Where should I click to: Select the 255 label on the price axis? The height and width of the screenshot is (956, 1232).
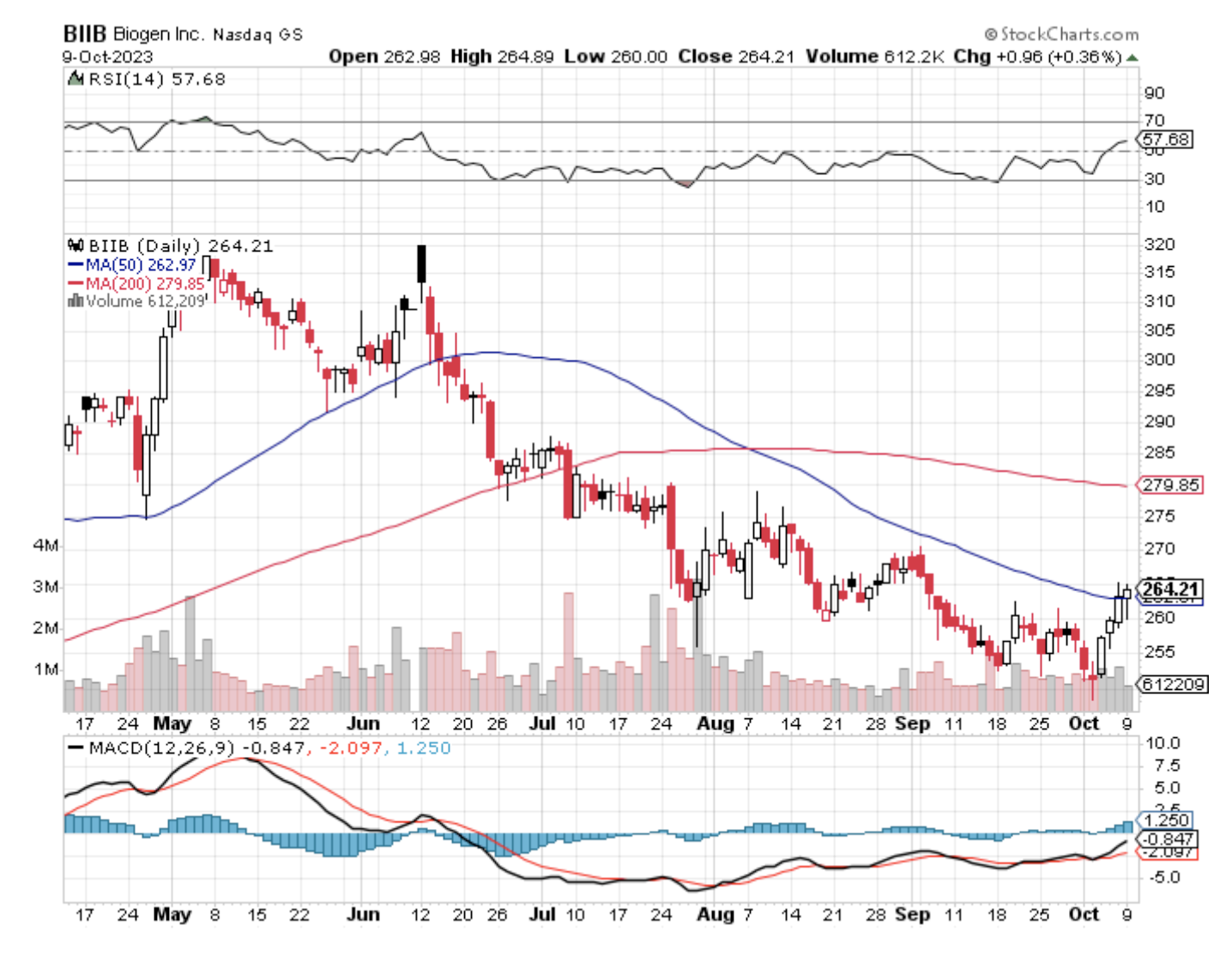coord(1159,651)
